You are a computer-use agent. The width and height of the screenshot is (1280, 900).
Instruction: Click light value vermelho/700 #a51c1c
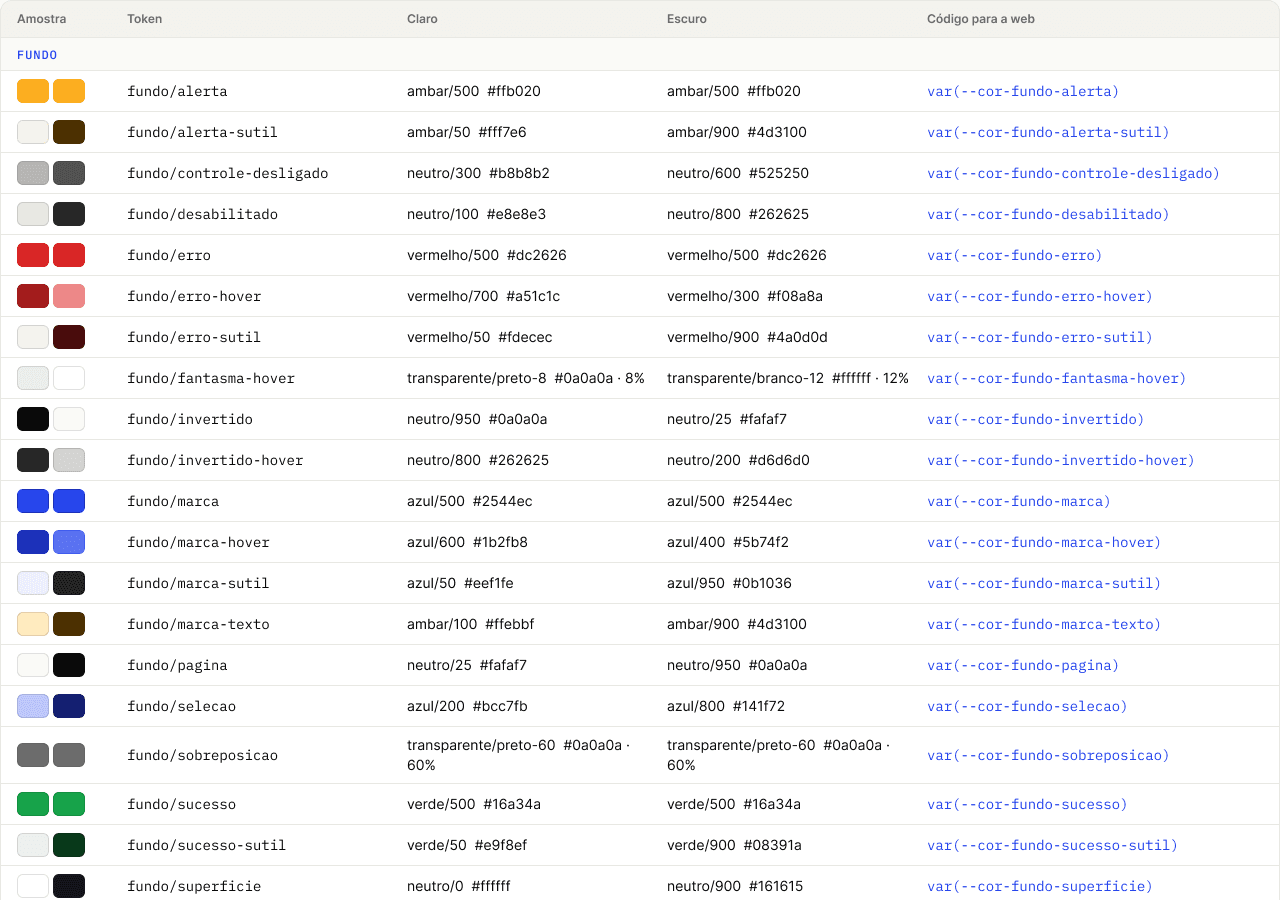[484, 296]
